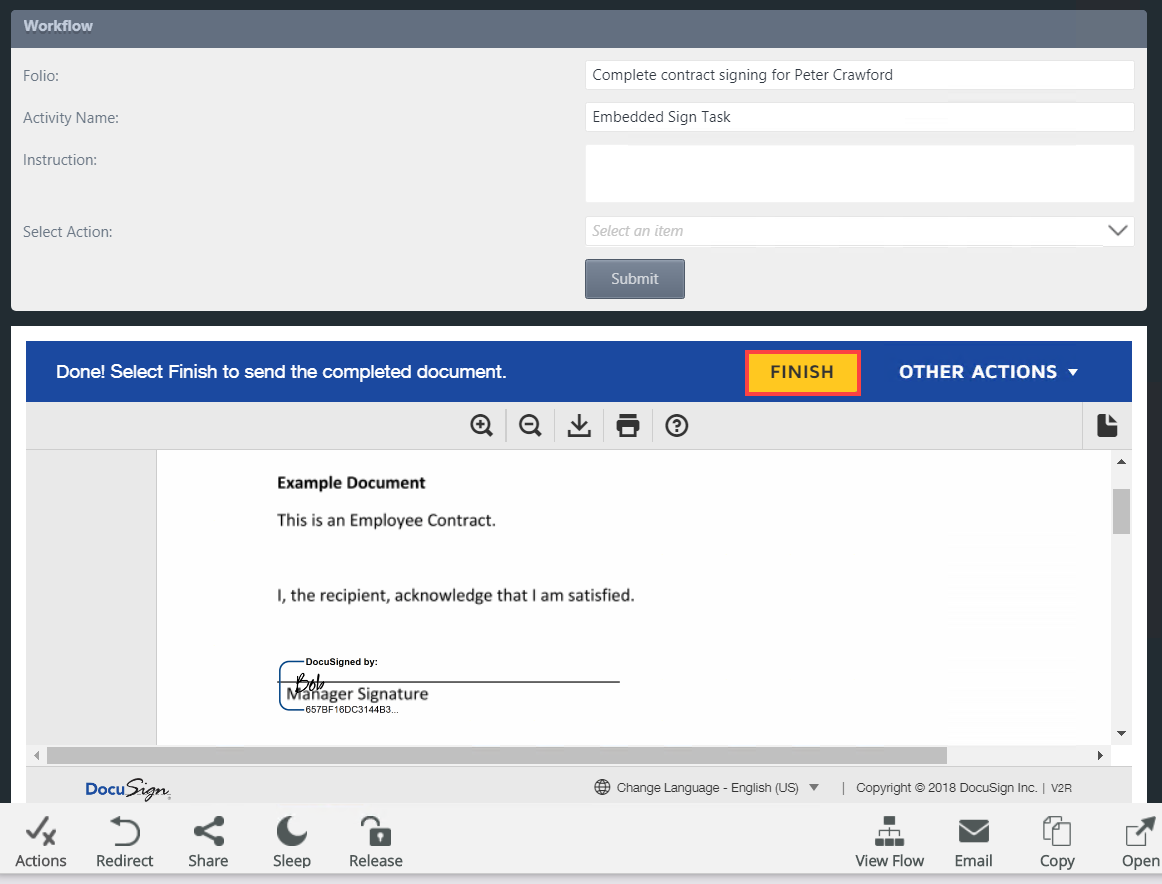1162x884 pixels.
Task: Print the document via printer icon
Action: (x=628, y=425)
